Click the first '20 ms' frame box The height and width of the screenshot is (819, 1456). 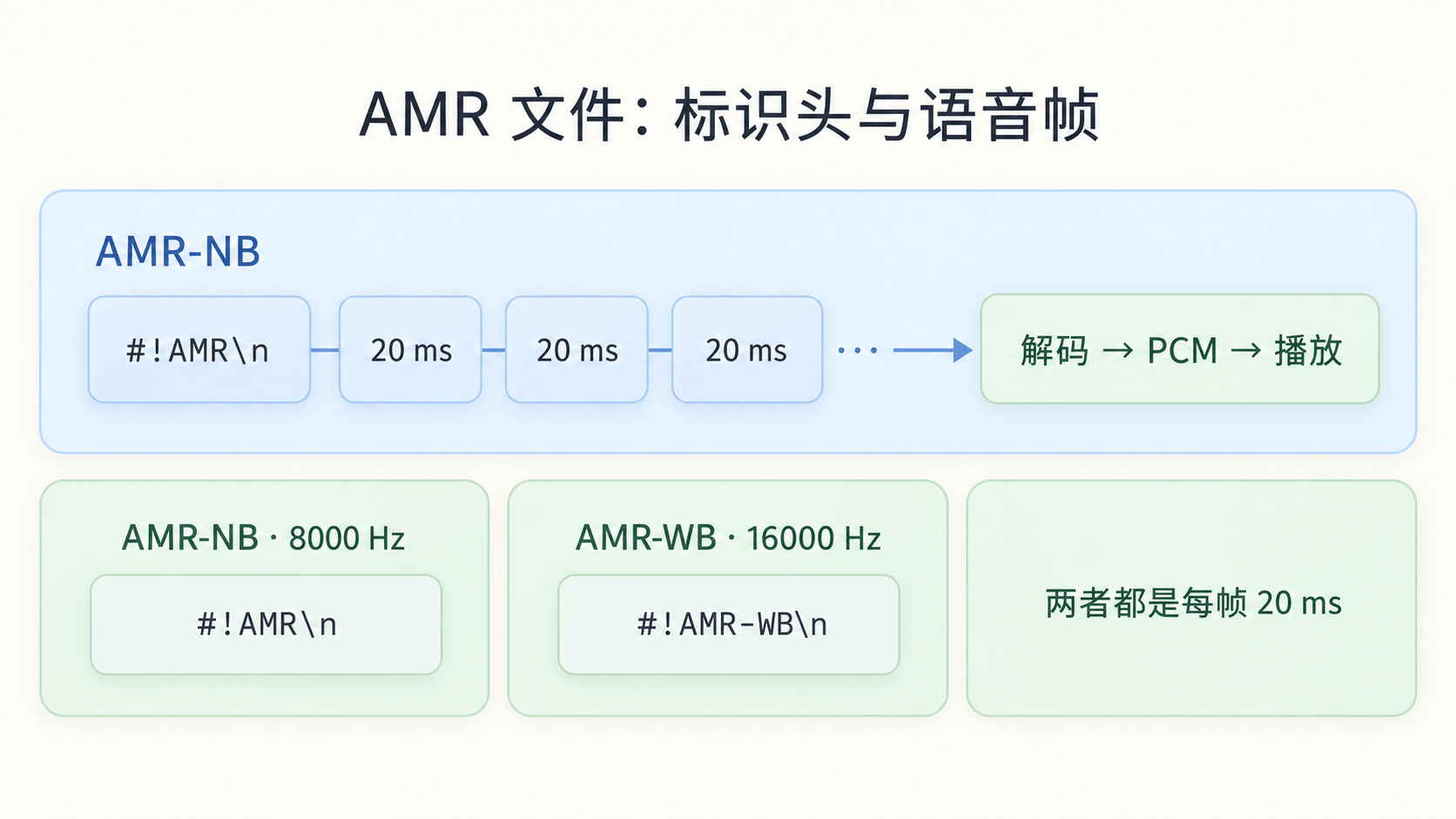pyautogui.click(x=410, y=350)
